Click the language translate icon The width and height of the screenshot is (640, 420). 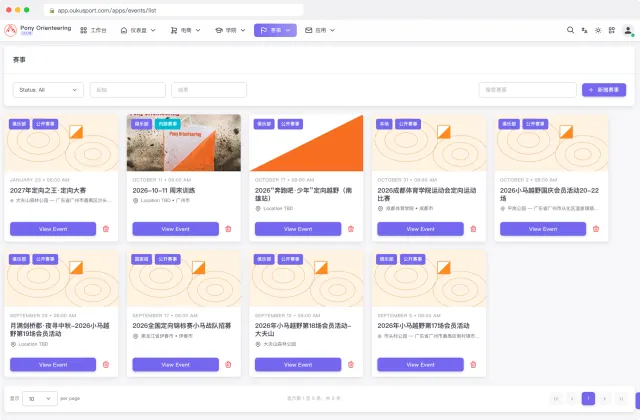pos(584,30)
